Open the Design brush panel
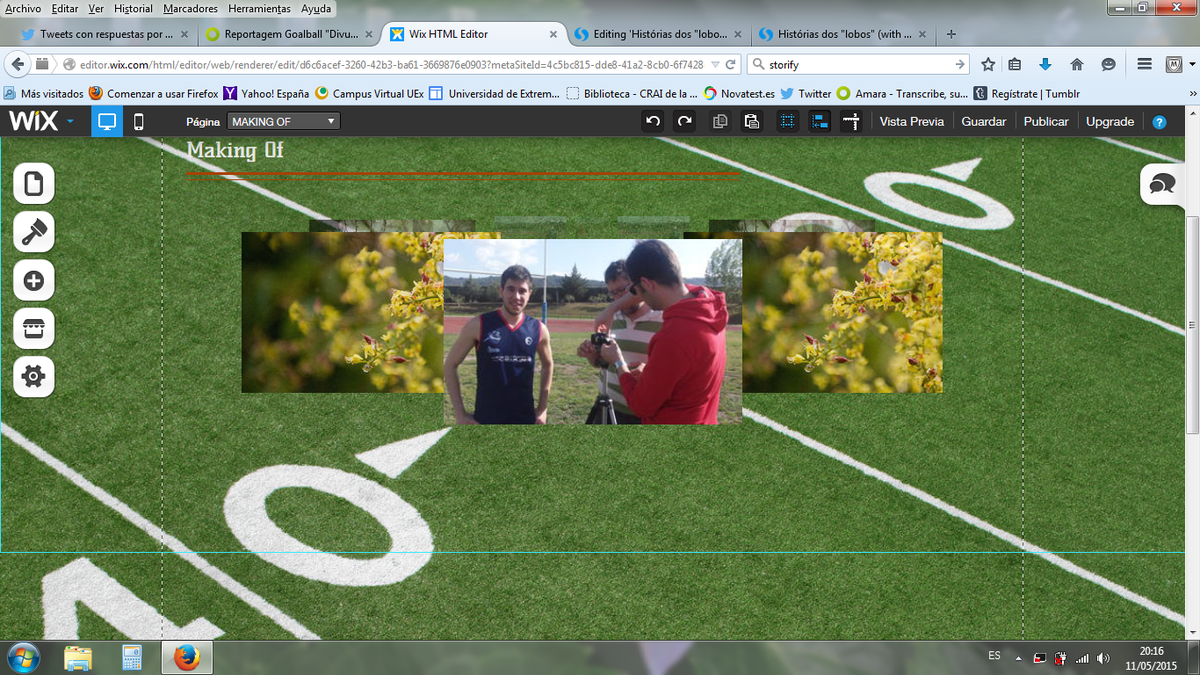The height and width of the screenshot is (675, 1200). tap(33, 232)
